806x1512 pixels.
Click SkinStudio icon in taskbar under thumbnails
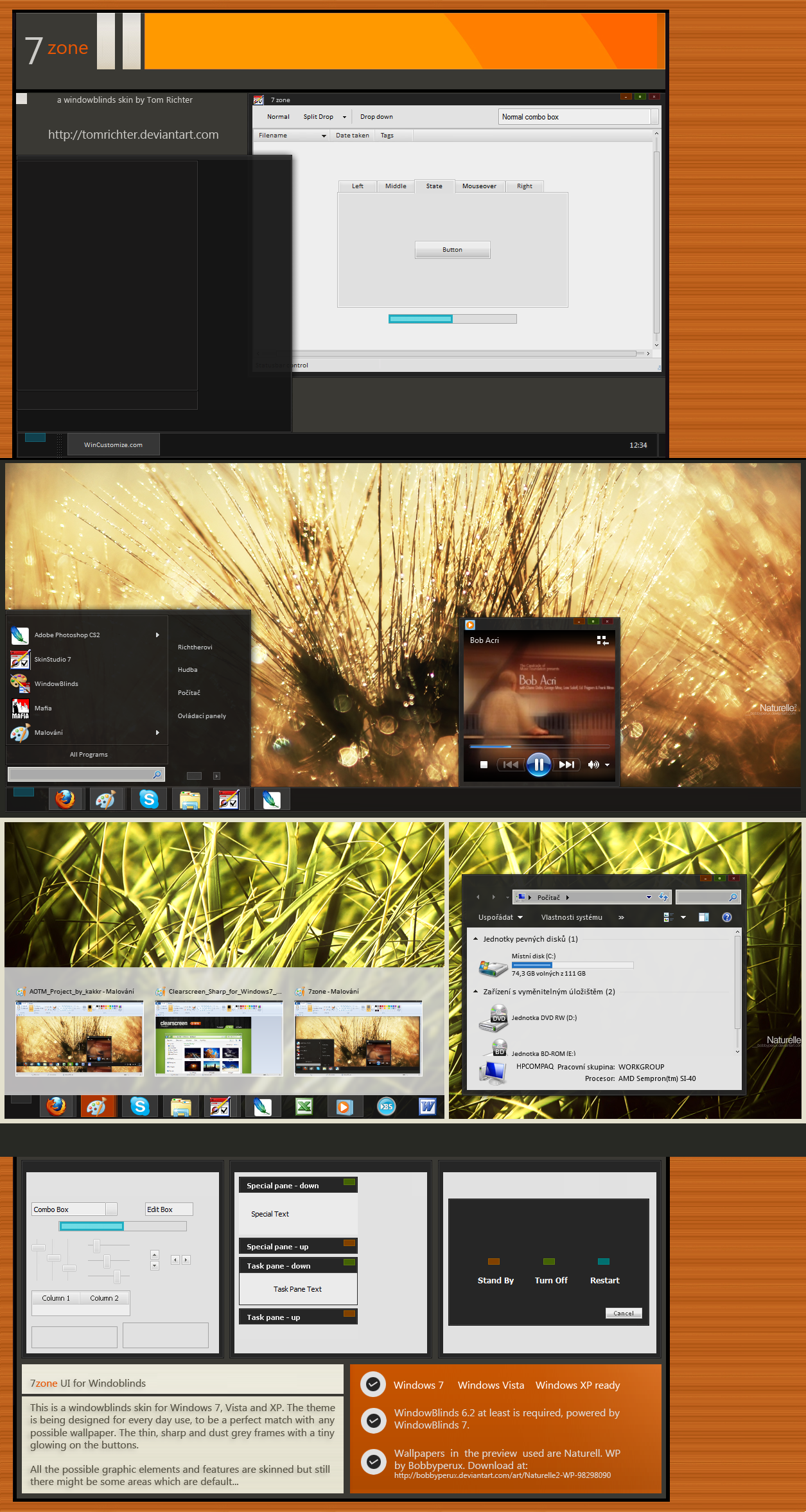pos(220,1107)
